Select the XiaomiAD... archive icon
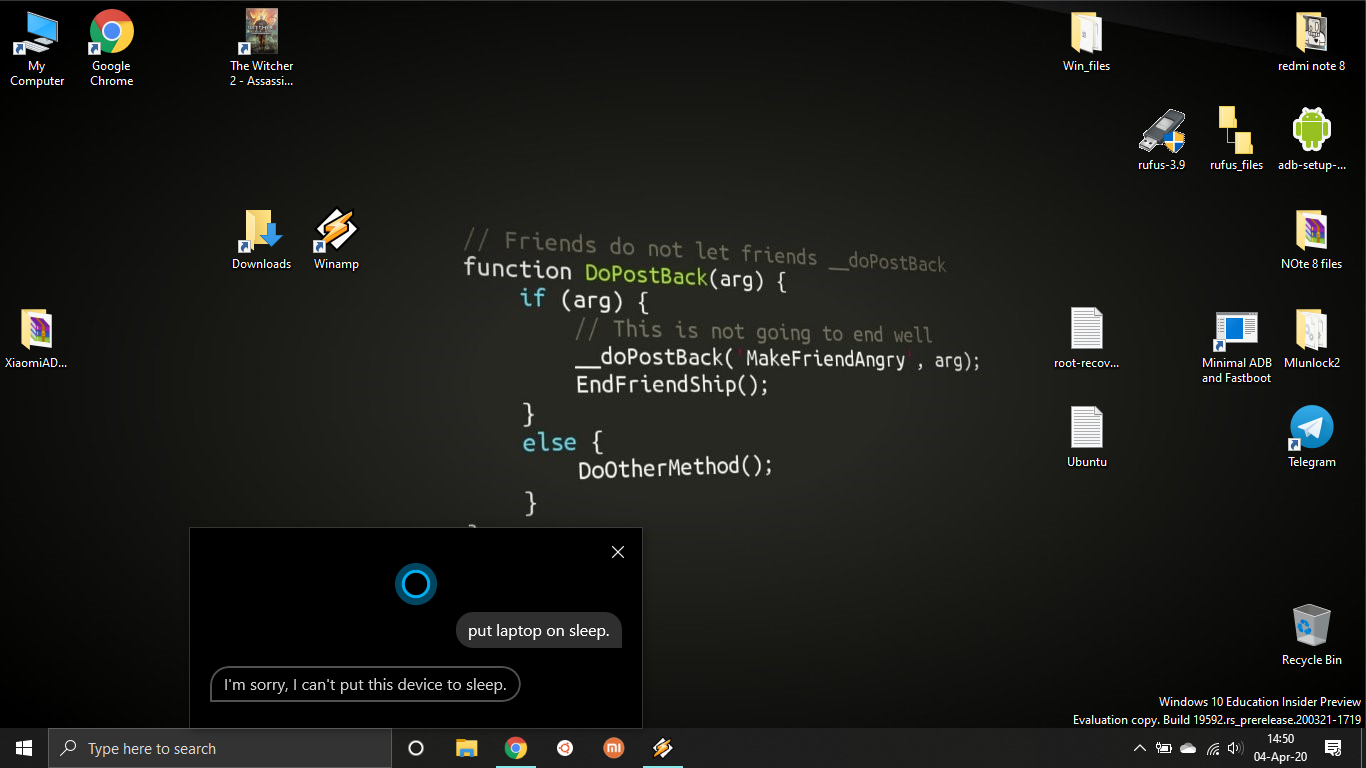The image size is (1366, 768). (x=37, y=339)
